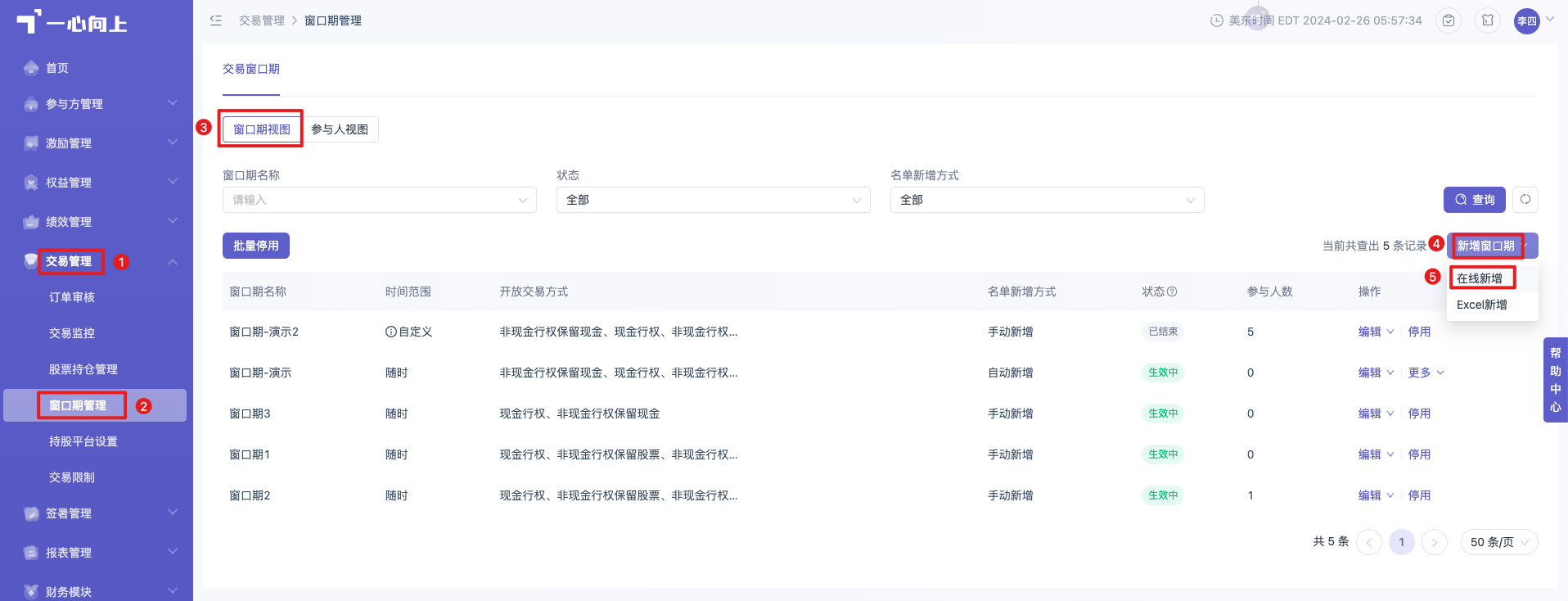
Task: Switch to 参与人视图 view
Action: pos(340,129)
